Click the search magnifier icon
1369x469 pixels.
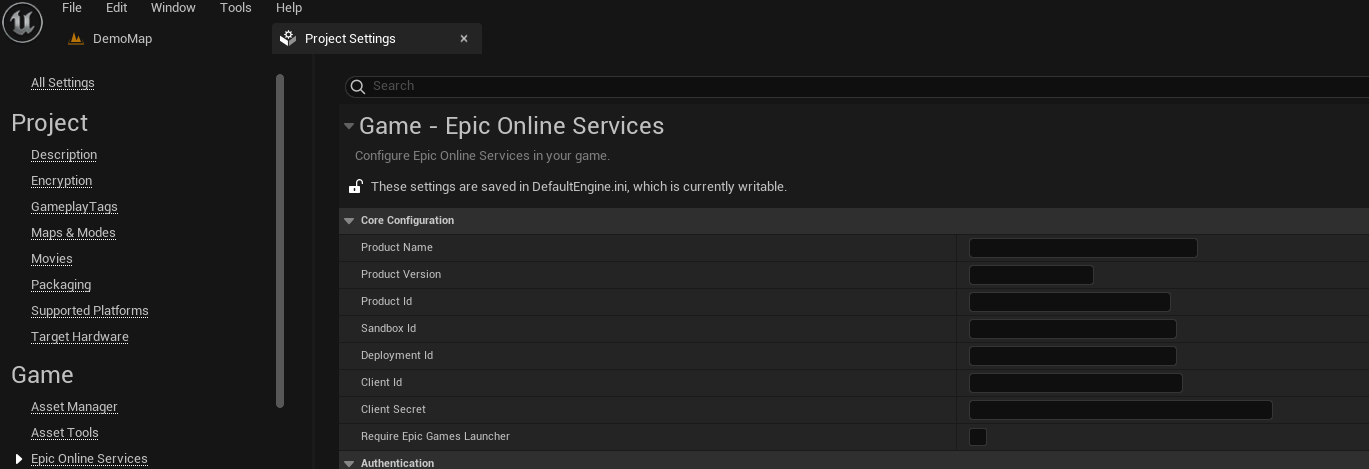coord(358,86)
